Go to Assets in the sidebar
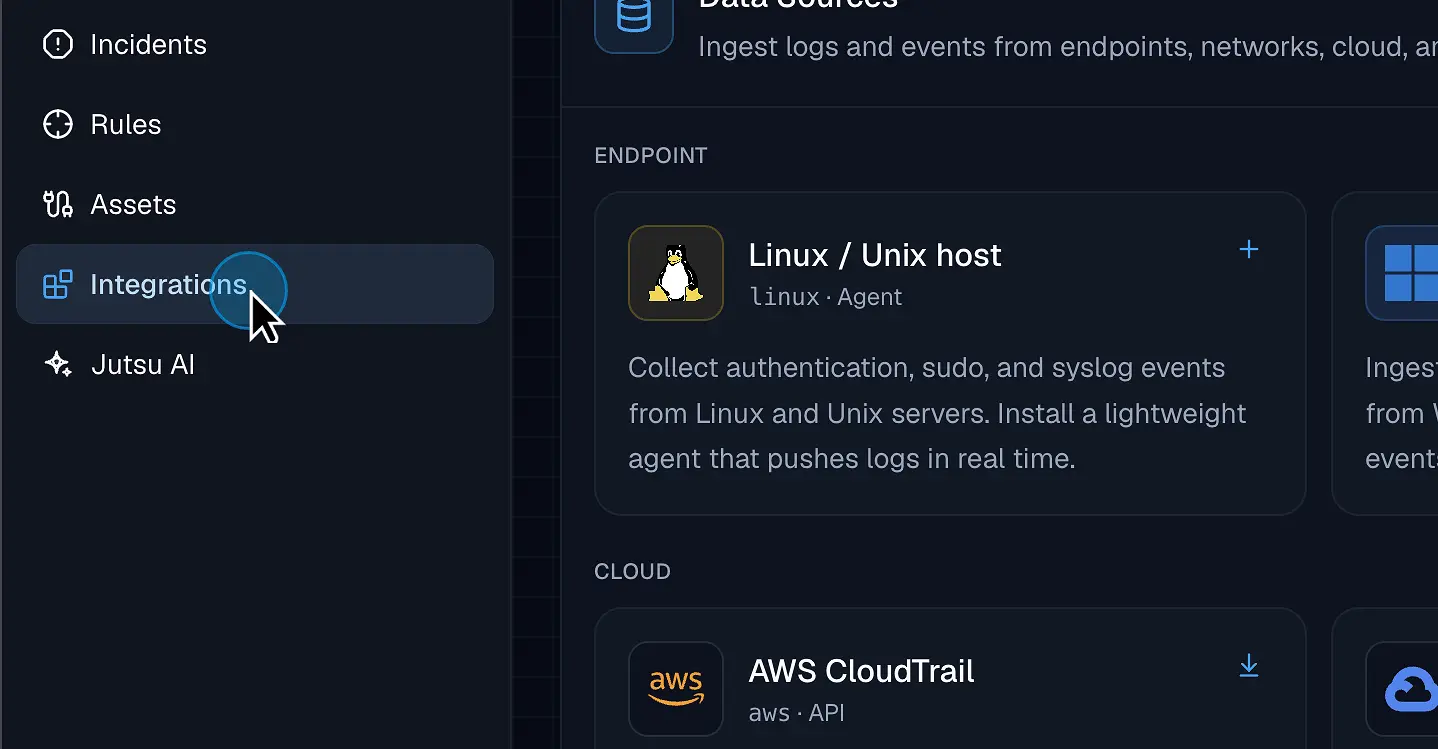 [255, 205]
